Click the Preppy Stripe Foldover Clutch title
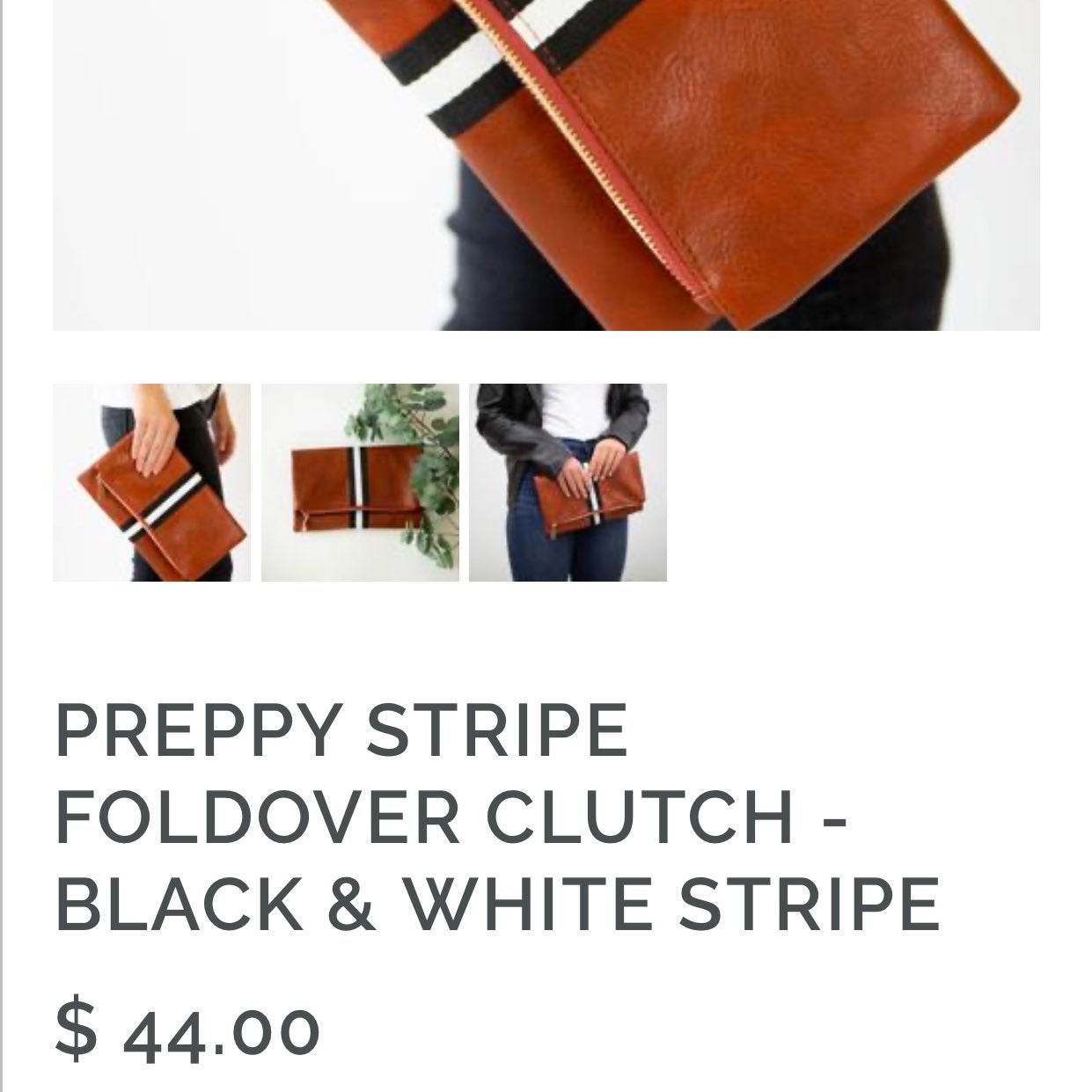1092x1092 pixels. point(497,817)
